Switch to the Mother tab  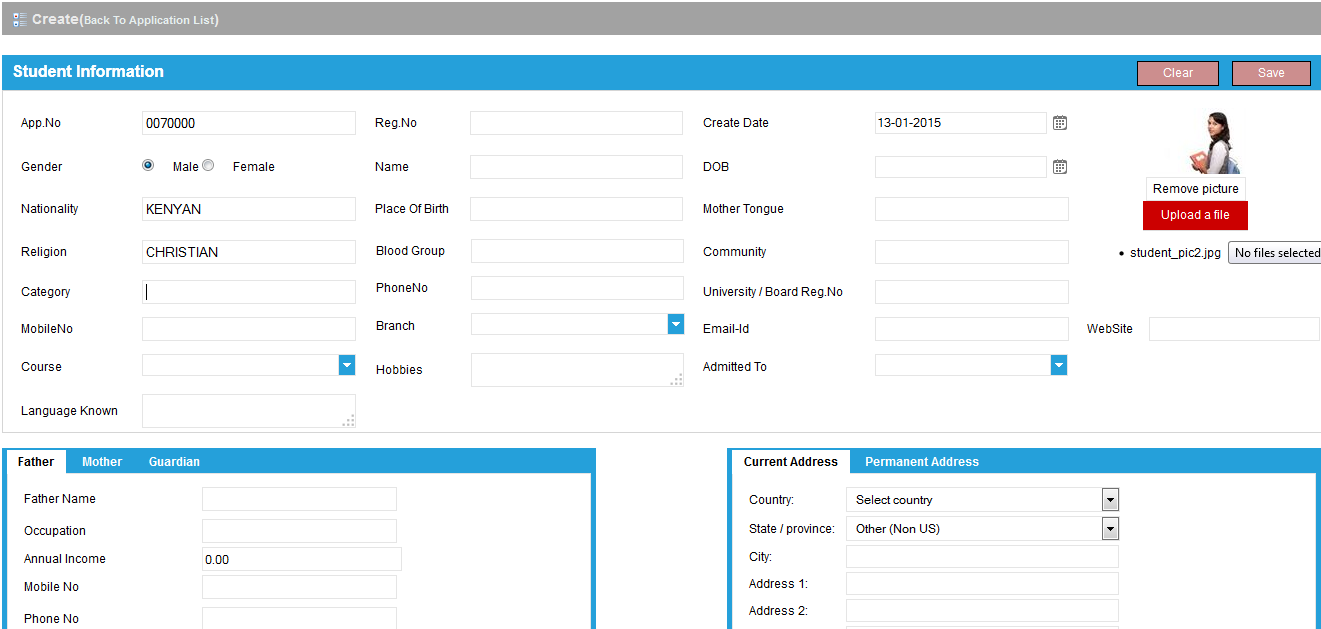click(102, 462)
